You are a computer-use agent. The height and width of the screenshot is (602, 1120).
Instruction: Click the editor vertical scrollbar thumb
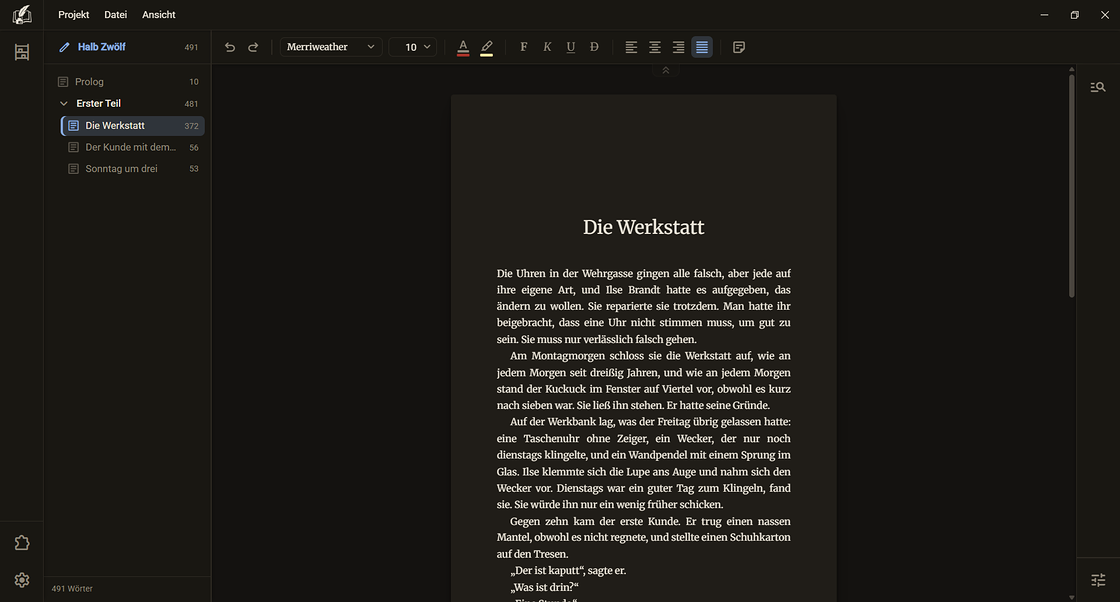tap(1071, 186)
